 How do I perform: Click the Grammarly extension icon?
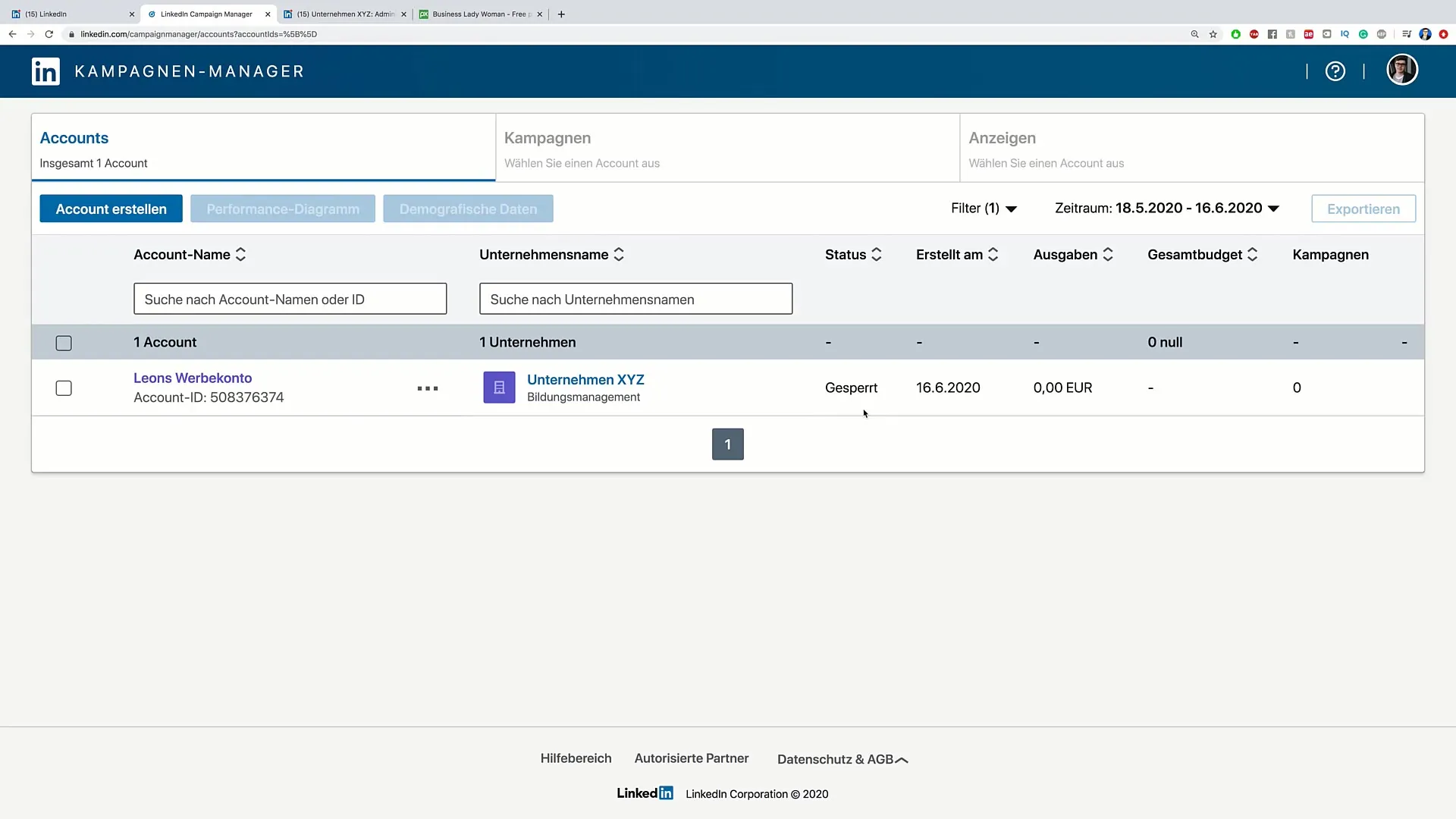pyautogui.click(x=1363, y=34)
